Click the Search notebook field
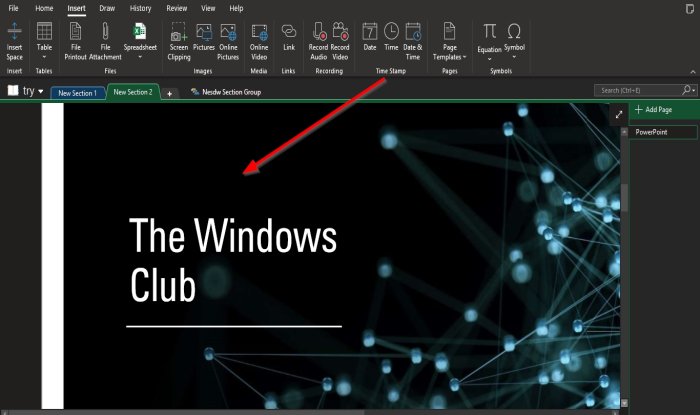The image size is (700, 415). click(x=638, y=90)
